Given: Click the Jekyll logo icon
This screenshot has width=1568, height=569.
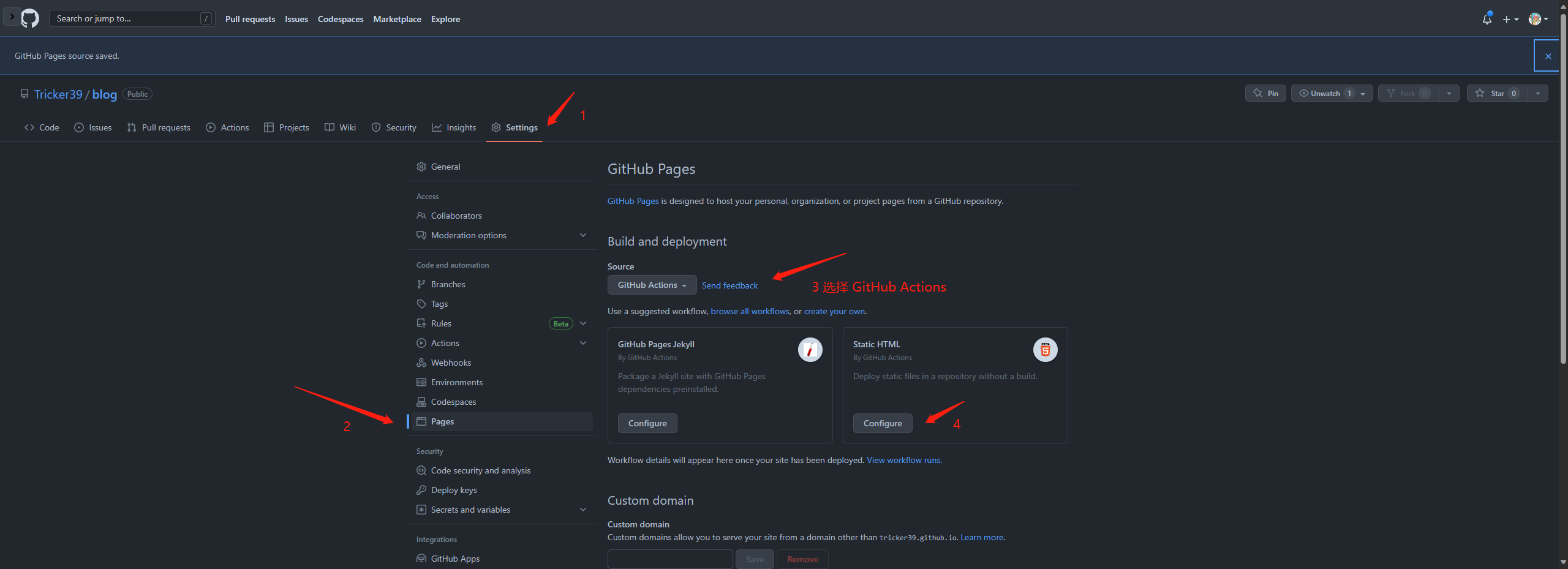Looking at the screenshot, I should pos(810,350).
